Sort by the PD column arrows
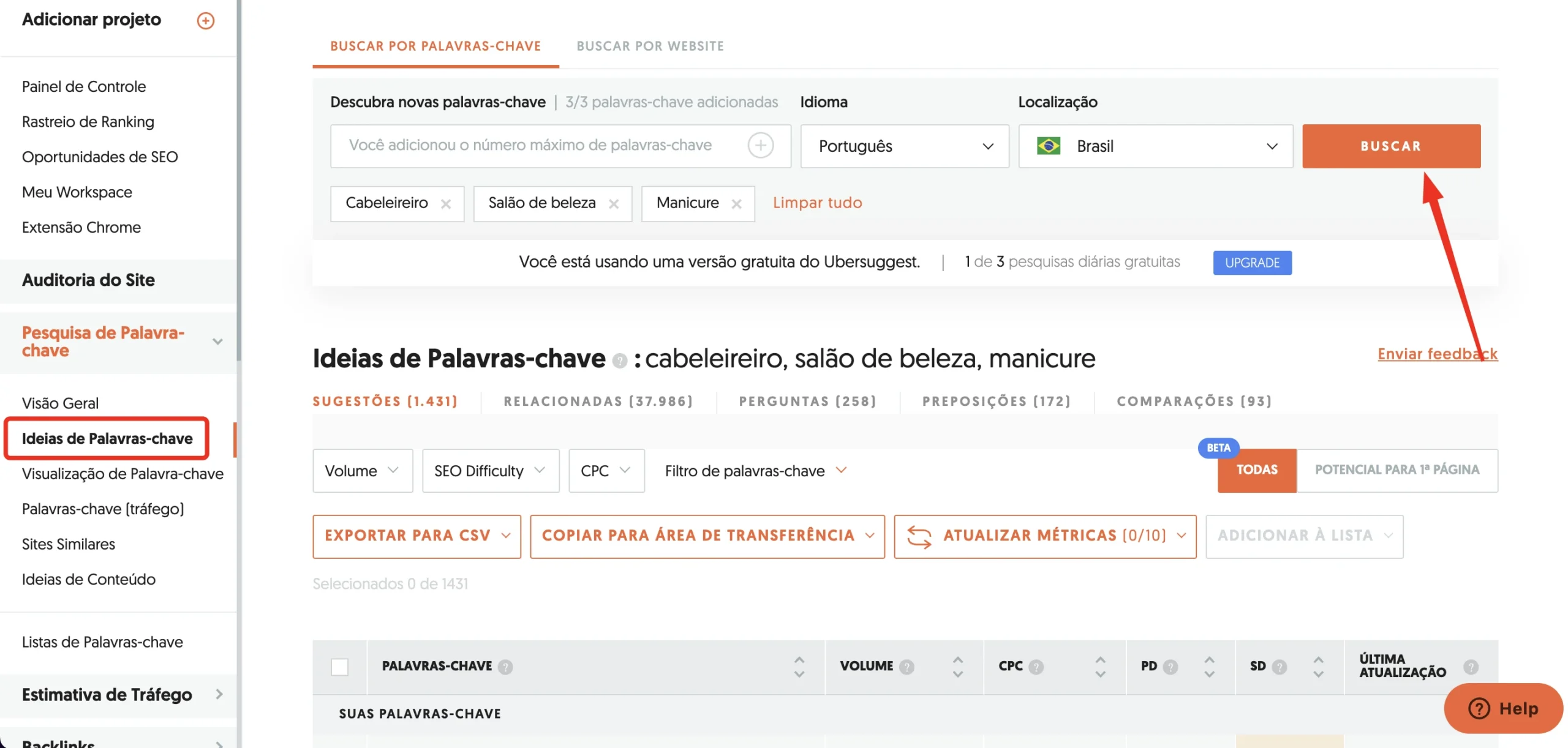 click(x=1208, y=667)
